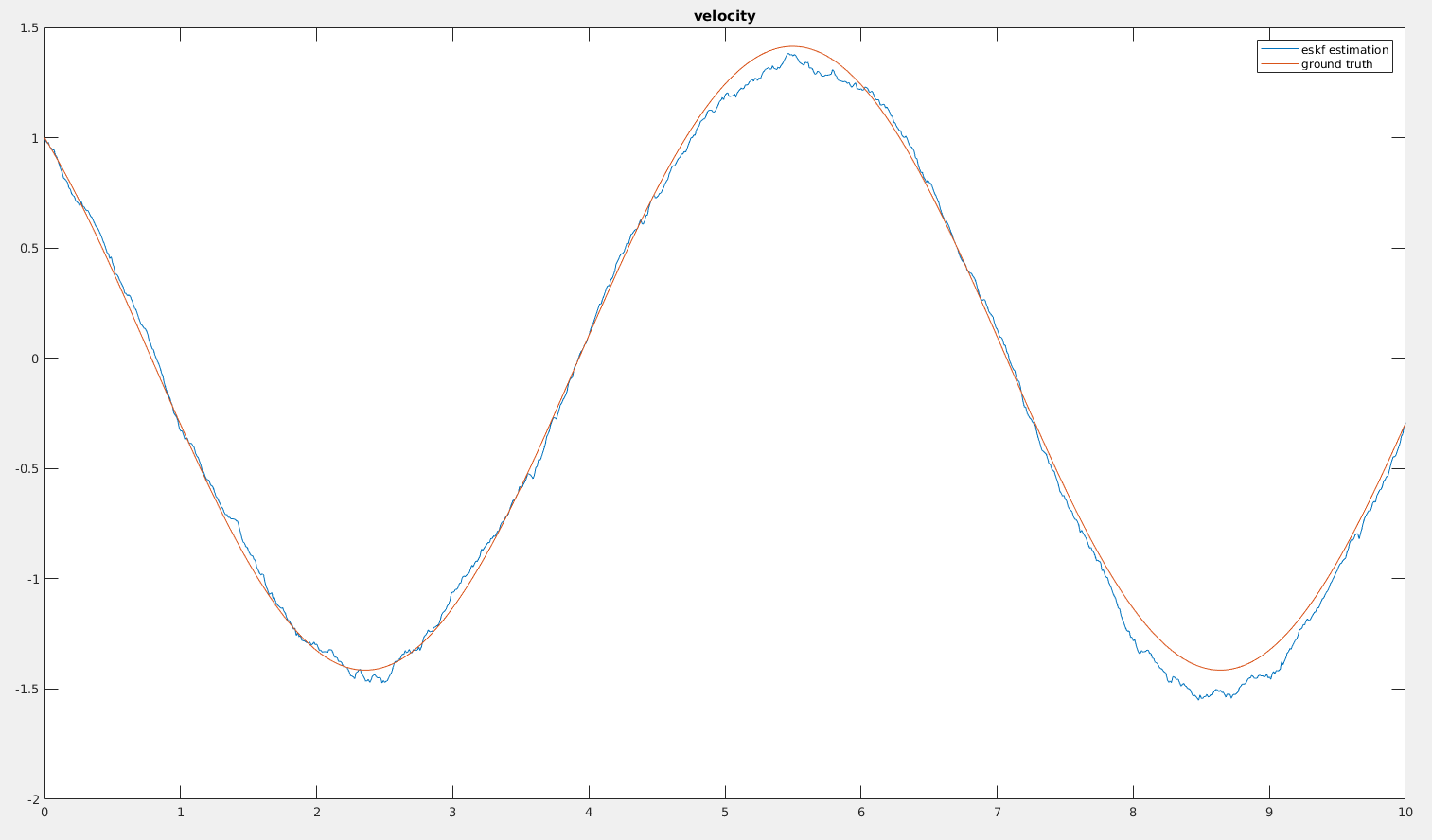Image resolution: width=1432 pixels, height=840 pixels.
Task: Click y-axis tick label 1.5
Action: click(x=29, y=28)
